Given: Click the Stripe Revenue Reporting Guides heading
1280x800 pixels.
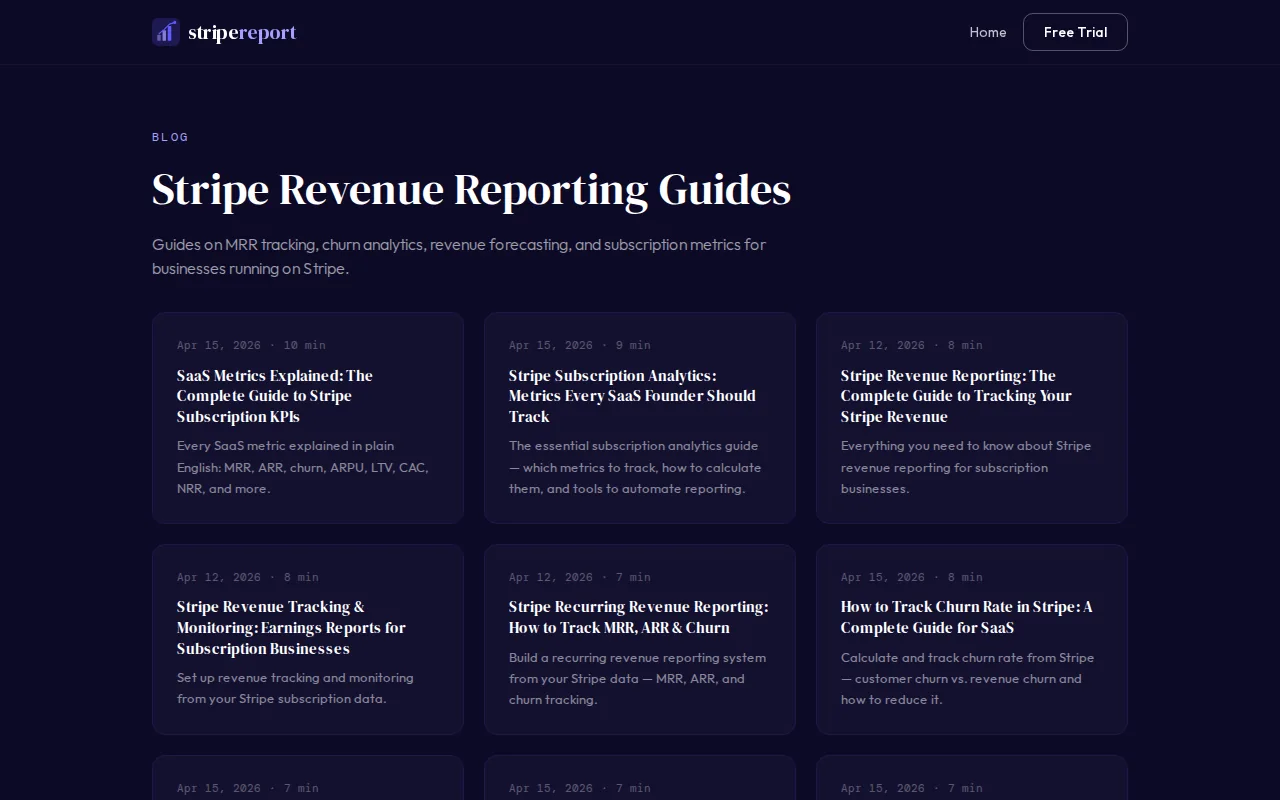Looking at the screenshot, I should click(471, 189).
